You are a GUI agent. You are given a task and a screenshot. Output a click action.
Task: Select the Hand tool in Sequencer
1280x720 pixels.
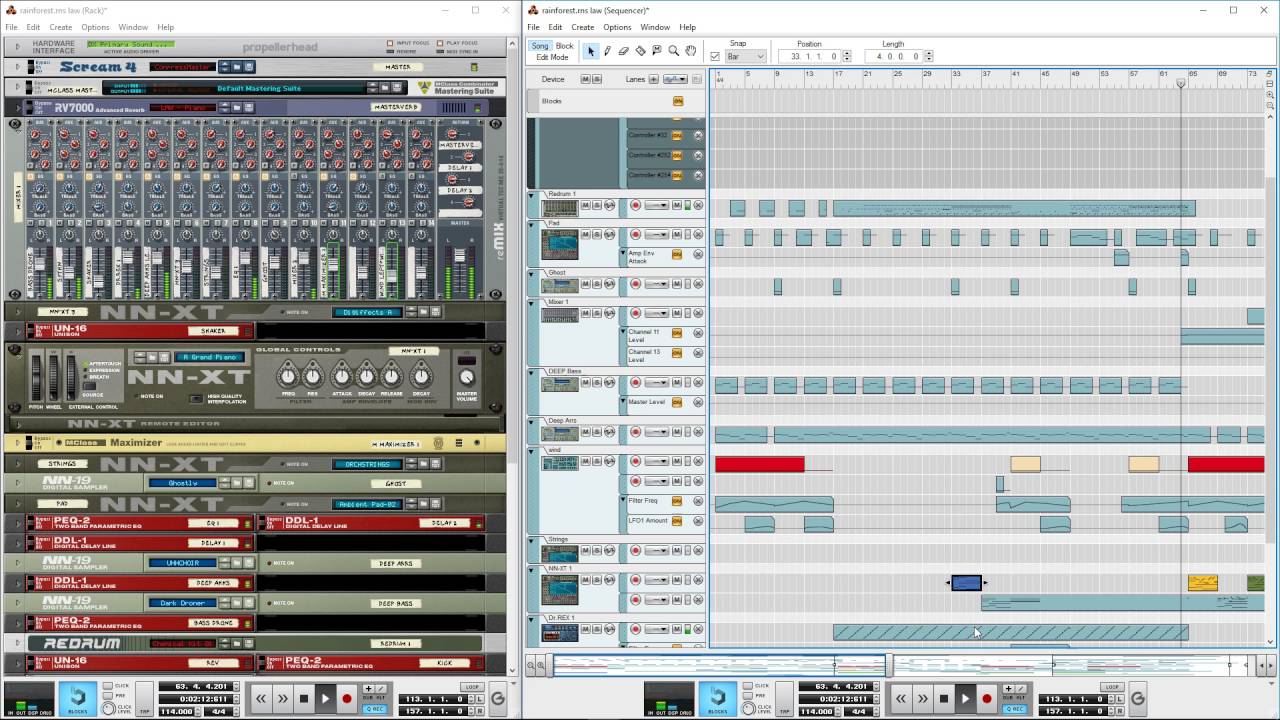pyautogui.click(x=690, y=51)
